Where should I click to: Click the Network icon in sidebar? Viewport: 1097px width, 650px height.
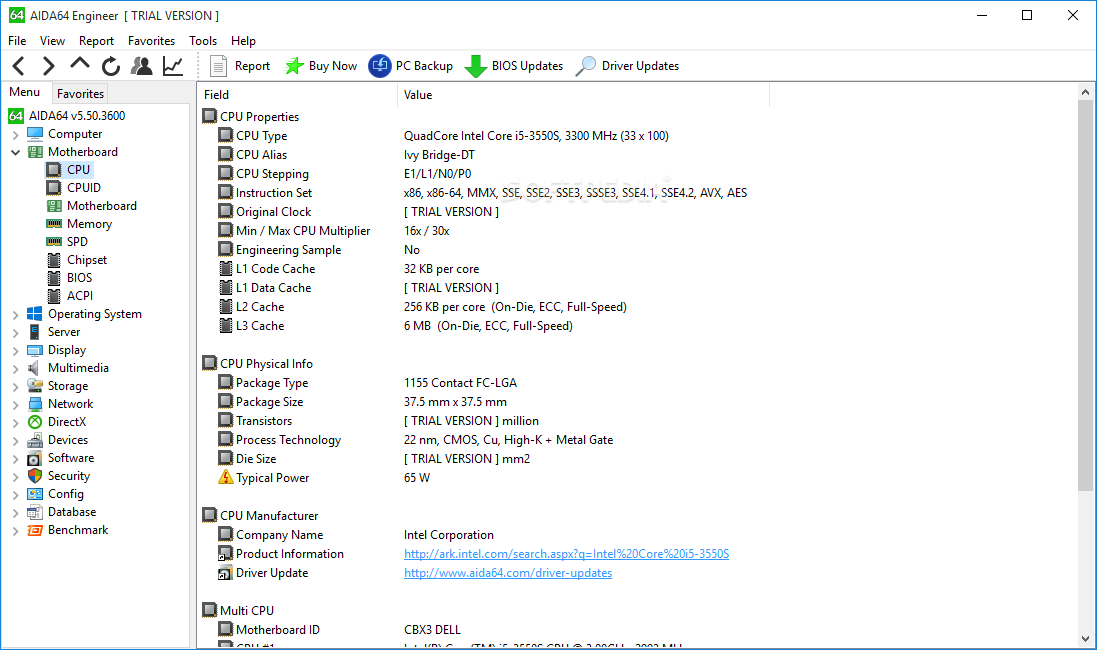click(35, 404)
